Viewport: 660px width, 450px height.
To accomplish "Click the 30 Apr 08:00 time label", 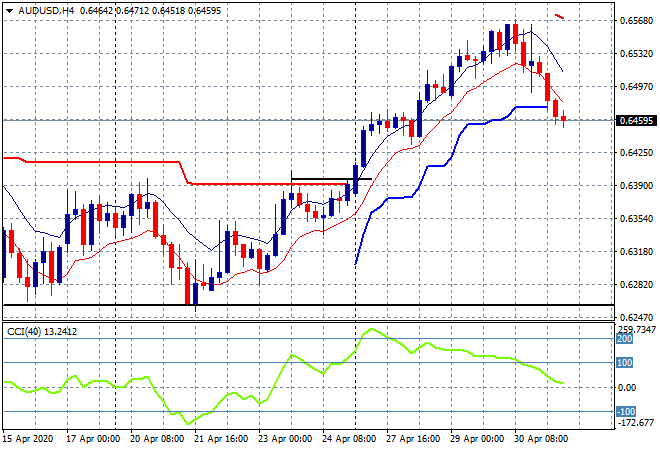I will (541, 439).
